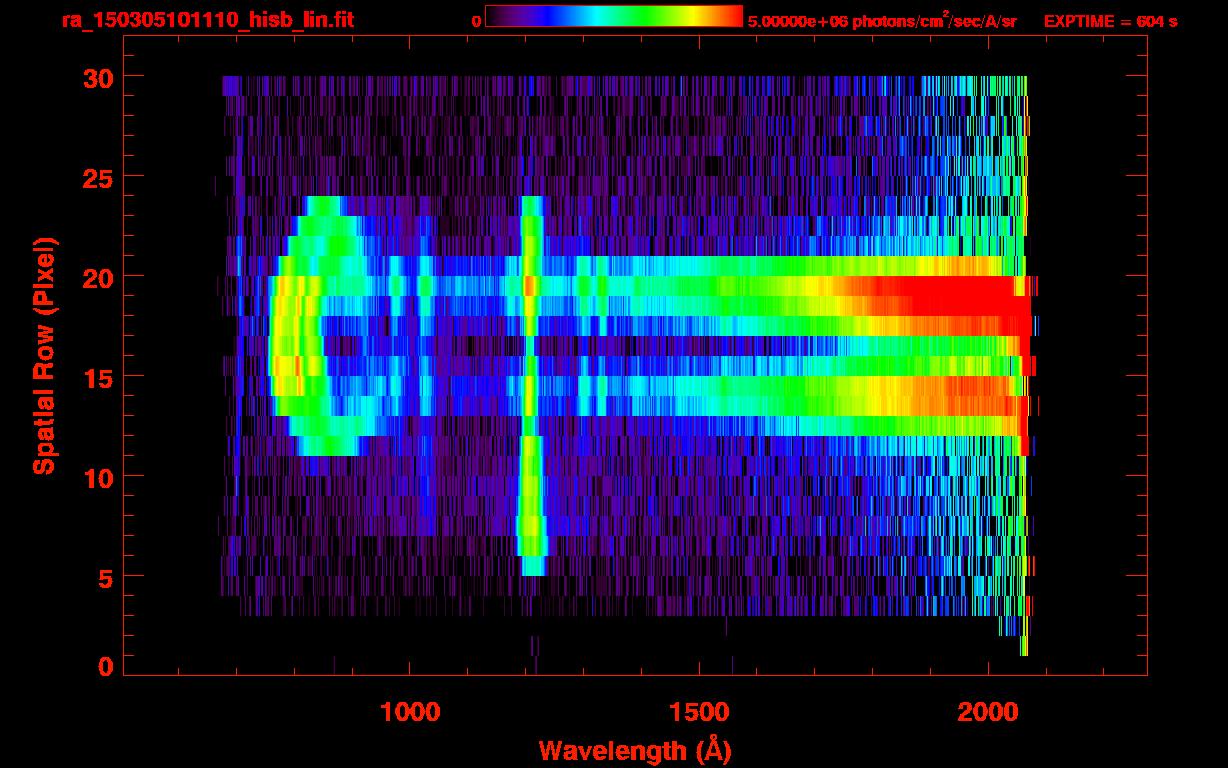Click the y-axis tick label 15
The height and width of the screenshot is (768, 1228).
98,377
